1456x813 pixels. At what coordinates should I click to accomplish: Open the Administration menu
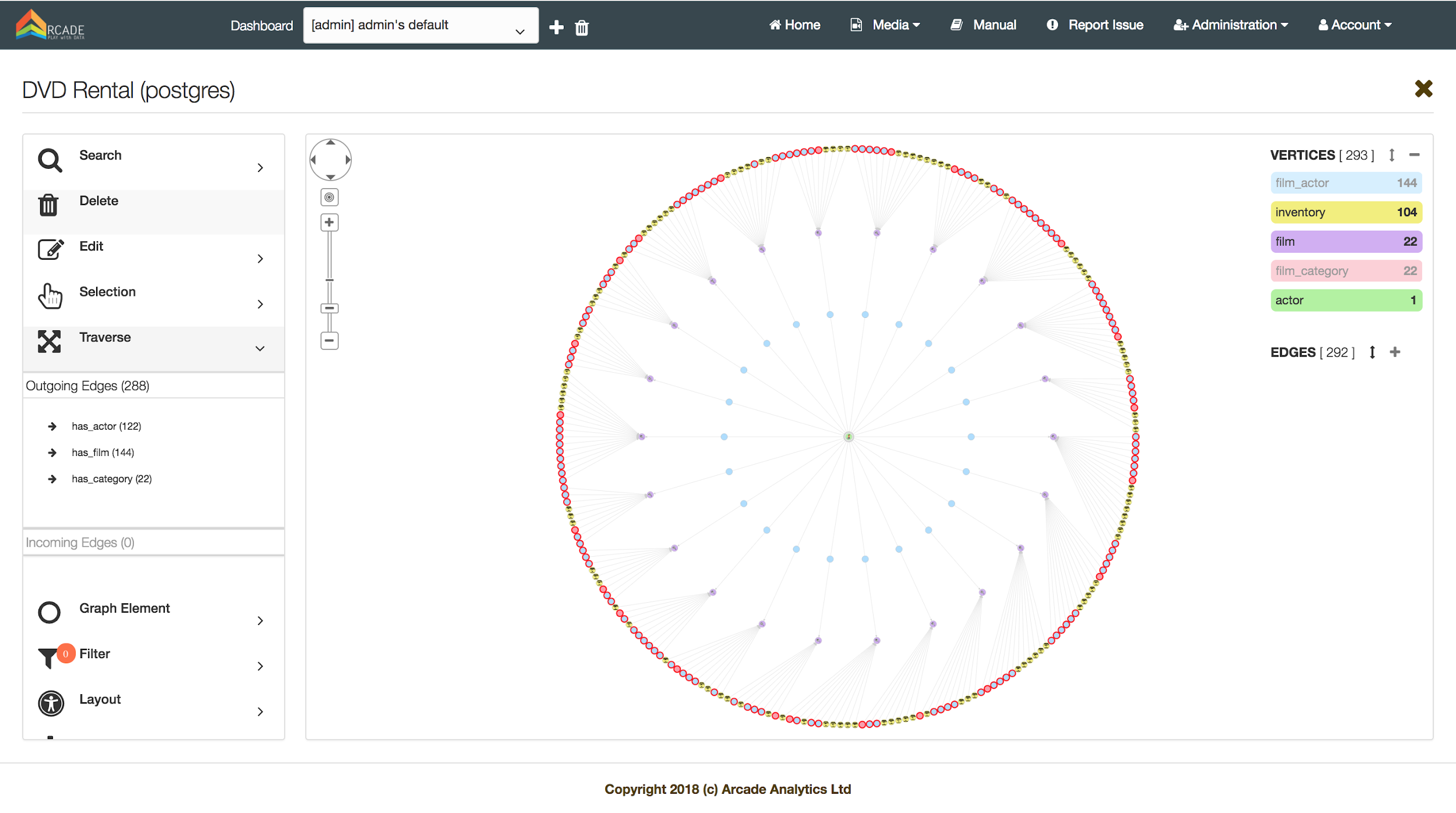point(1231,25)
